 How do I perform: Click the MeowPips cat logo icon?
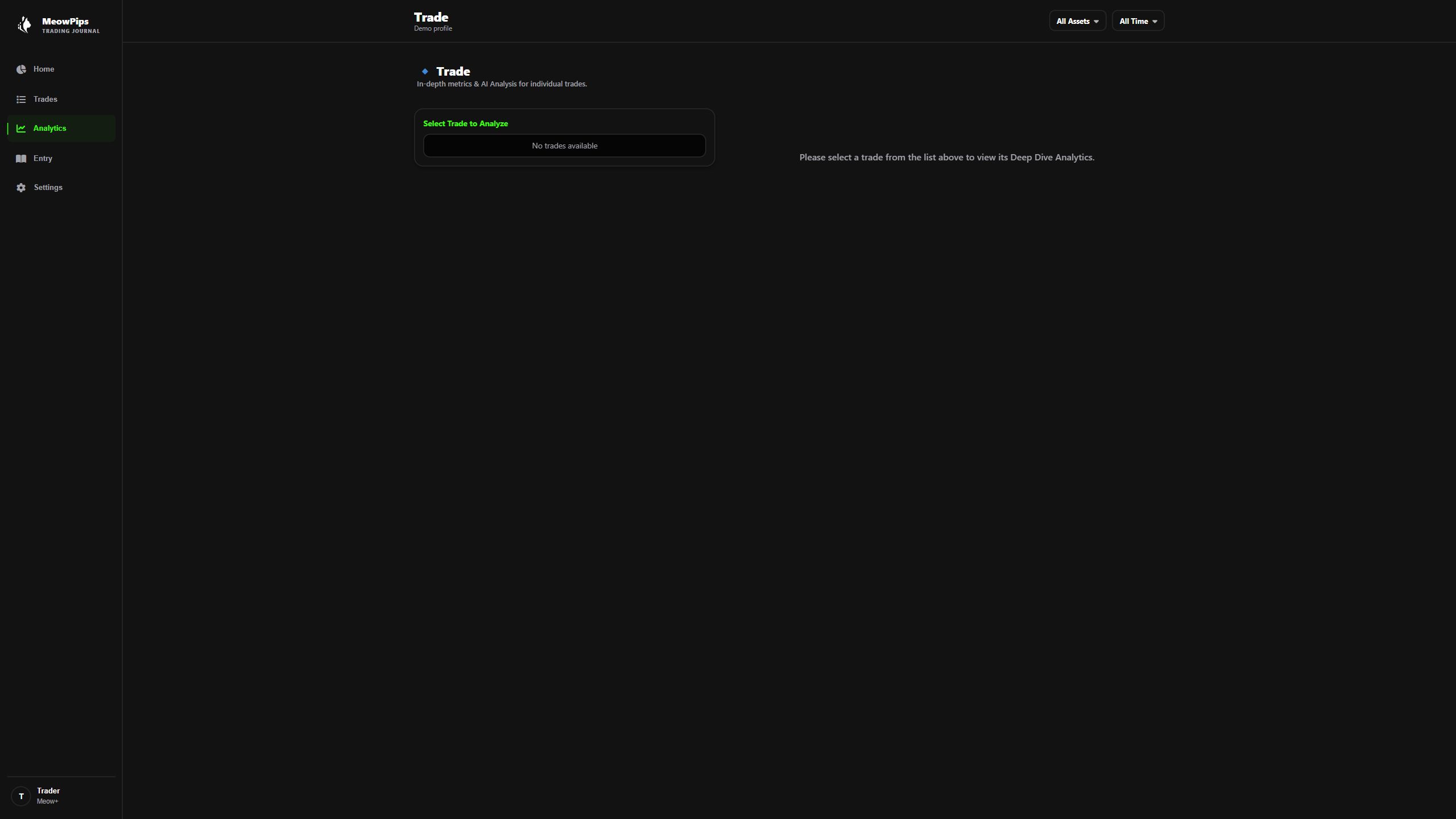point(24,24)
